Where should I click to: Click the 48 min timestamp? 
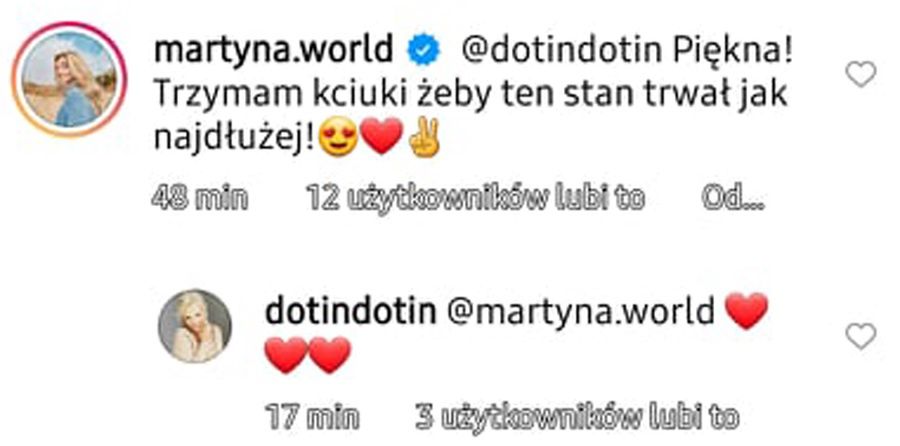tap(200, 199)
